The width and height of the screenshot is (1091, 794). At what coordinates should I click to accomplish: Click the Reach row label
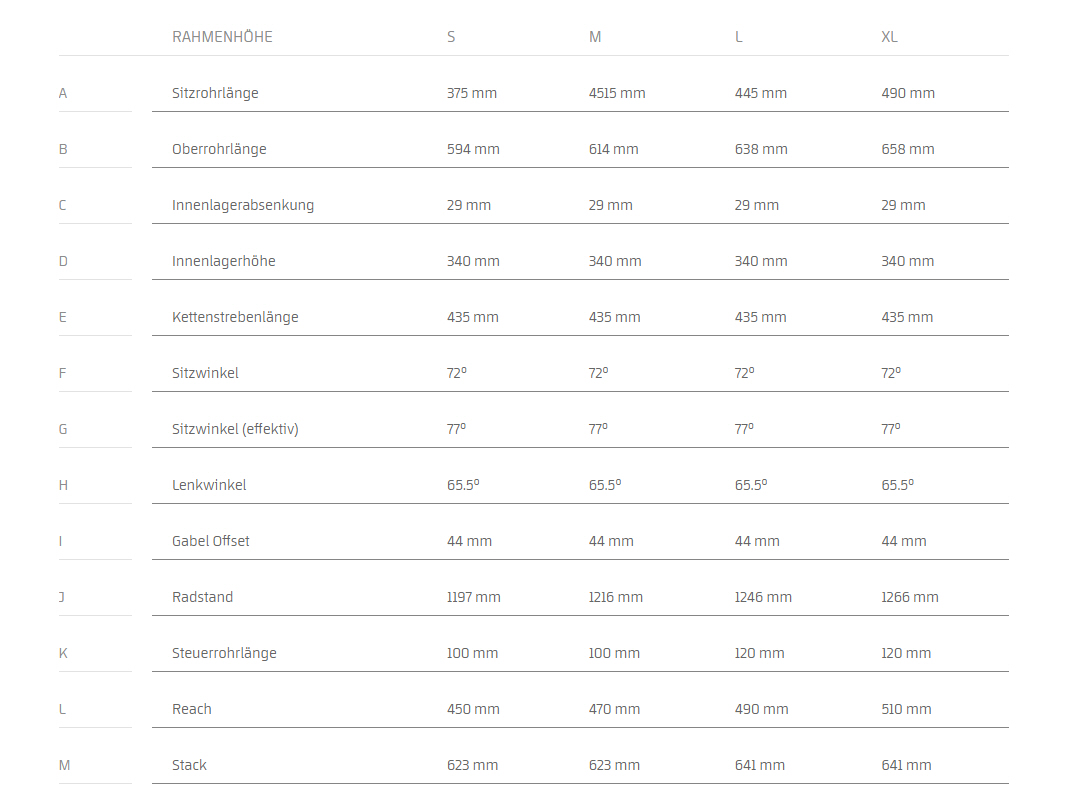(x=192, y=709)
